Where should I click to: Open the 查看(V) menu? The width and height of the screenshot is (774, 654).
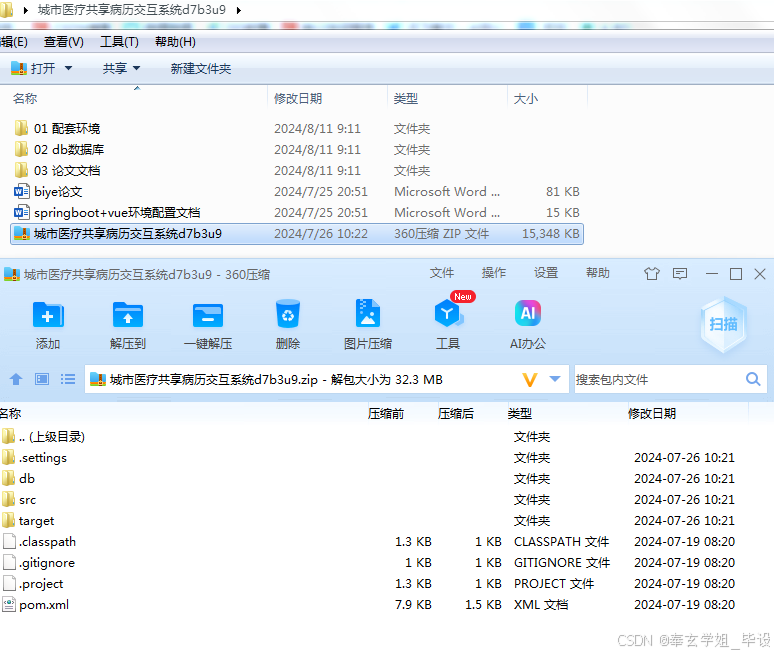64,42
